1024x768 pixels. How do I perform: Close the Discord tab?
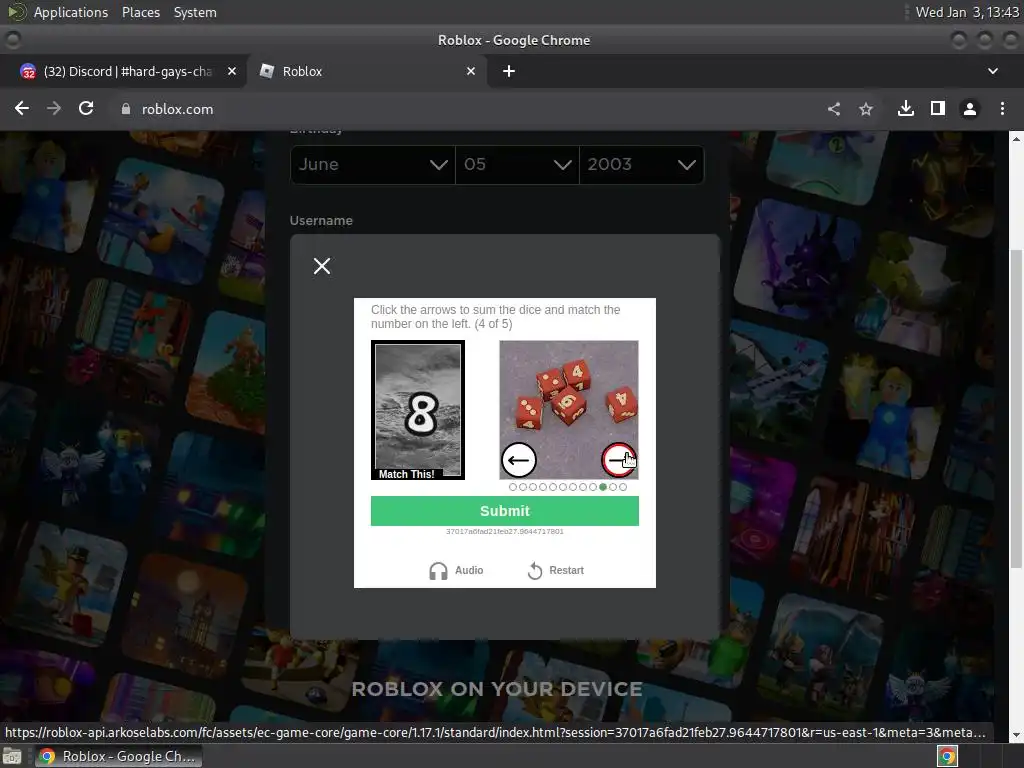pyautogui.click(x=232, y=71)
